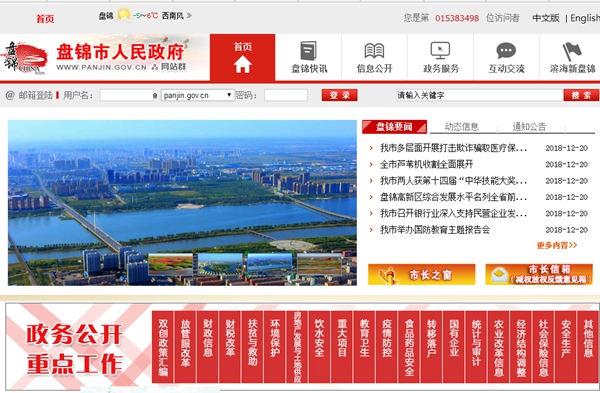Click the 市长之窗 banner
The height and width of the screenshot is (393, 600).
pyautogui.click(x=422, y=274)
